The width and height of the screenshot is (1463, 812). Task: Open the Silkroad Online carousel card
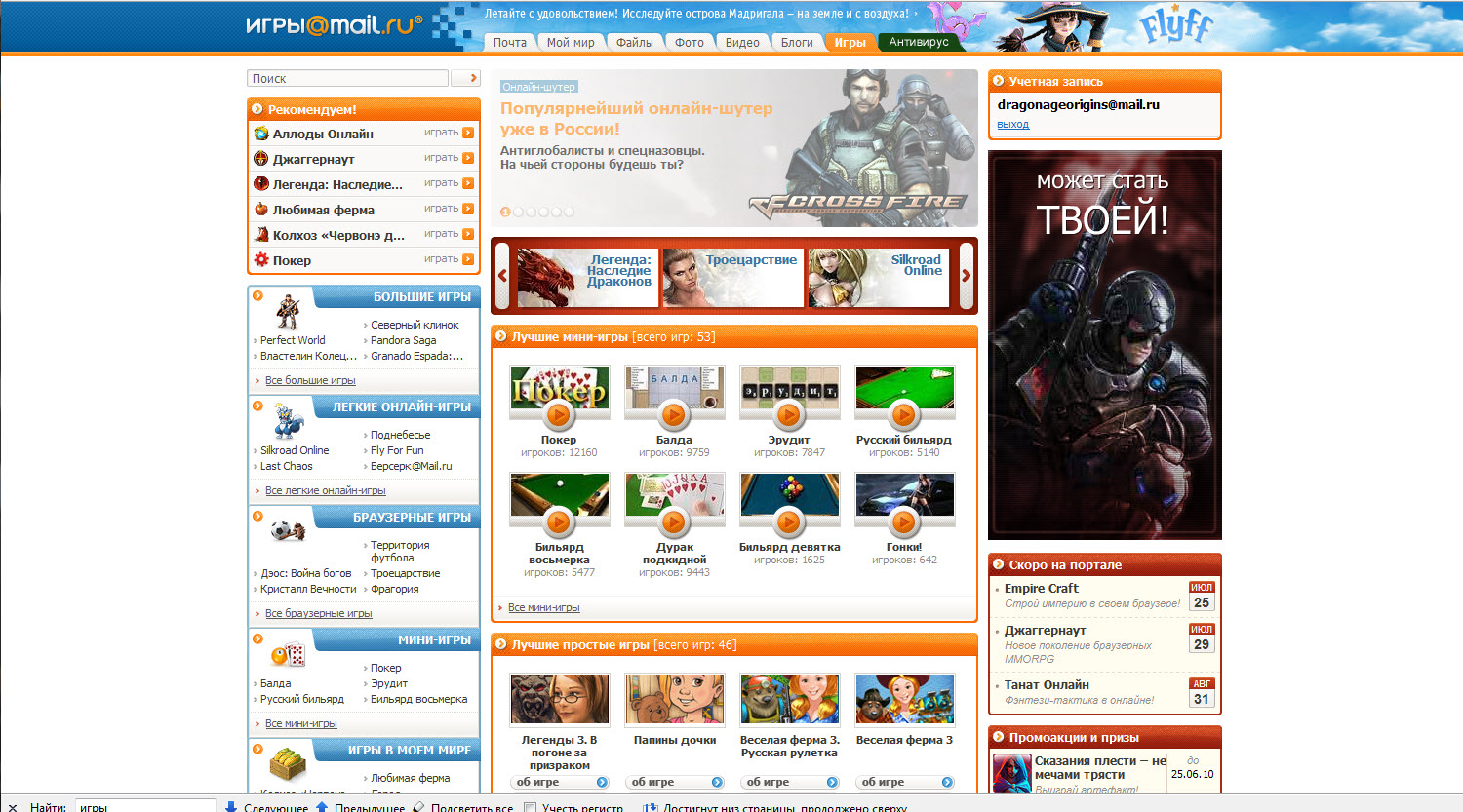[878, 278]
